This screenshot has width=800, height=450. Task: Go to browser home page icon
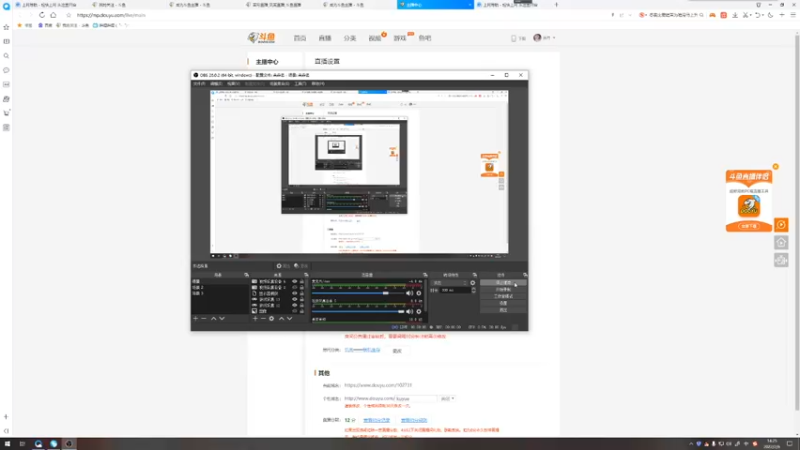pos(53,15)
